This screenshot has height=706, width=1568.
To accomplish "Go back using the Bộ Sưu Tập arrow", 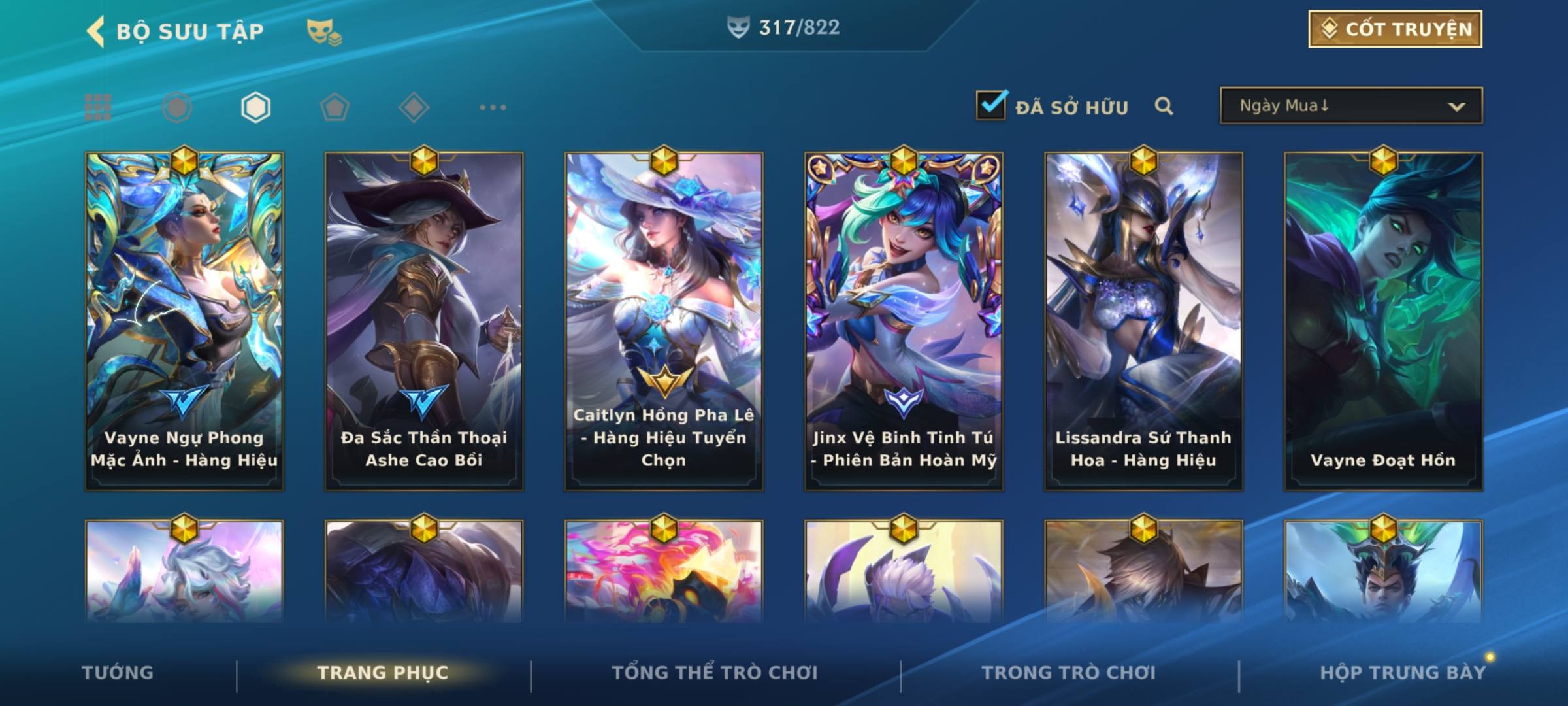I will [x=95, y=31].
